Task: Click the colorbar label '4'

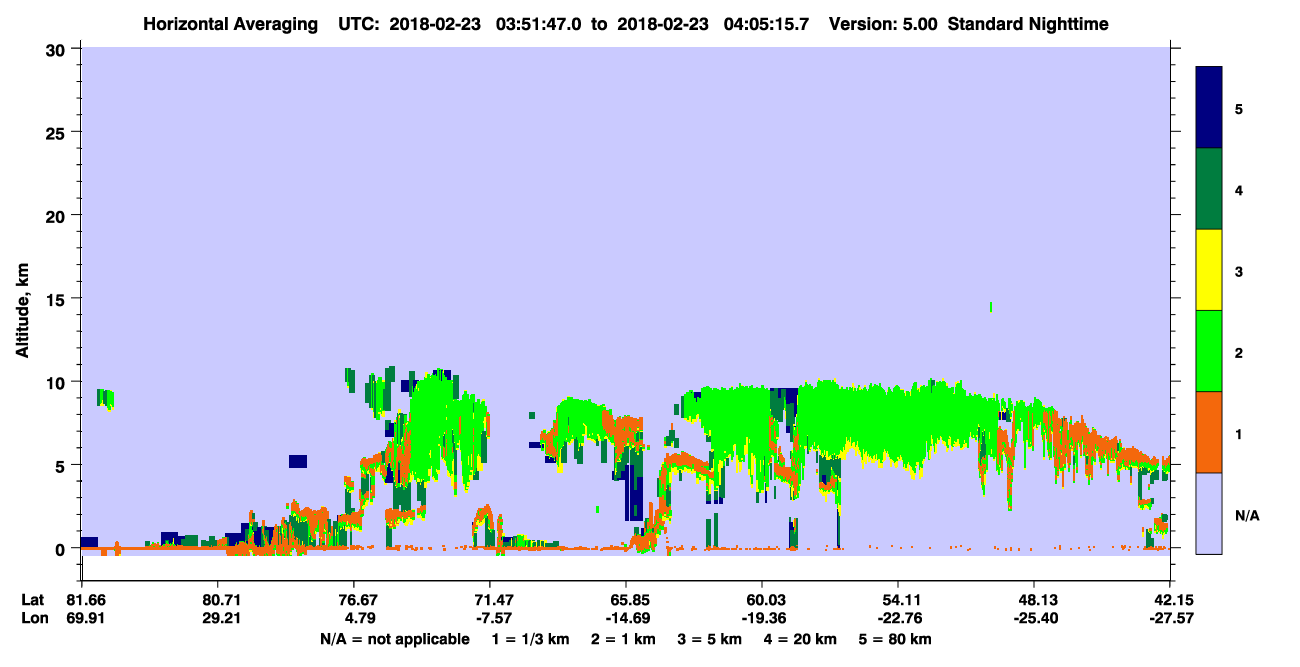Action: pos(1239,189)
